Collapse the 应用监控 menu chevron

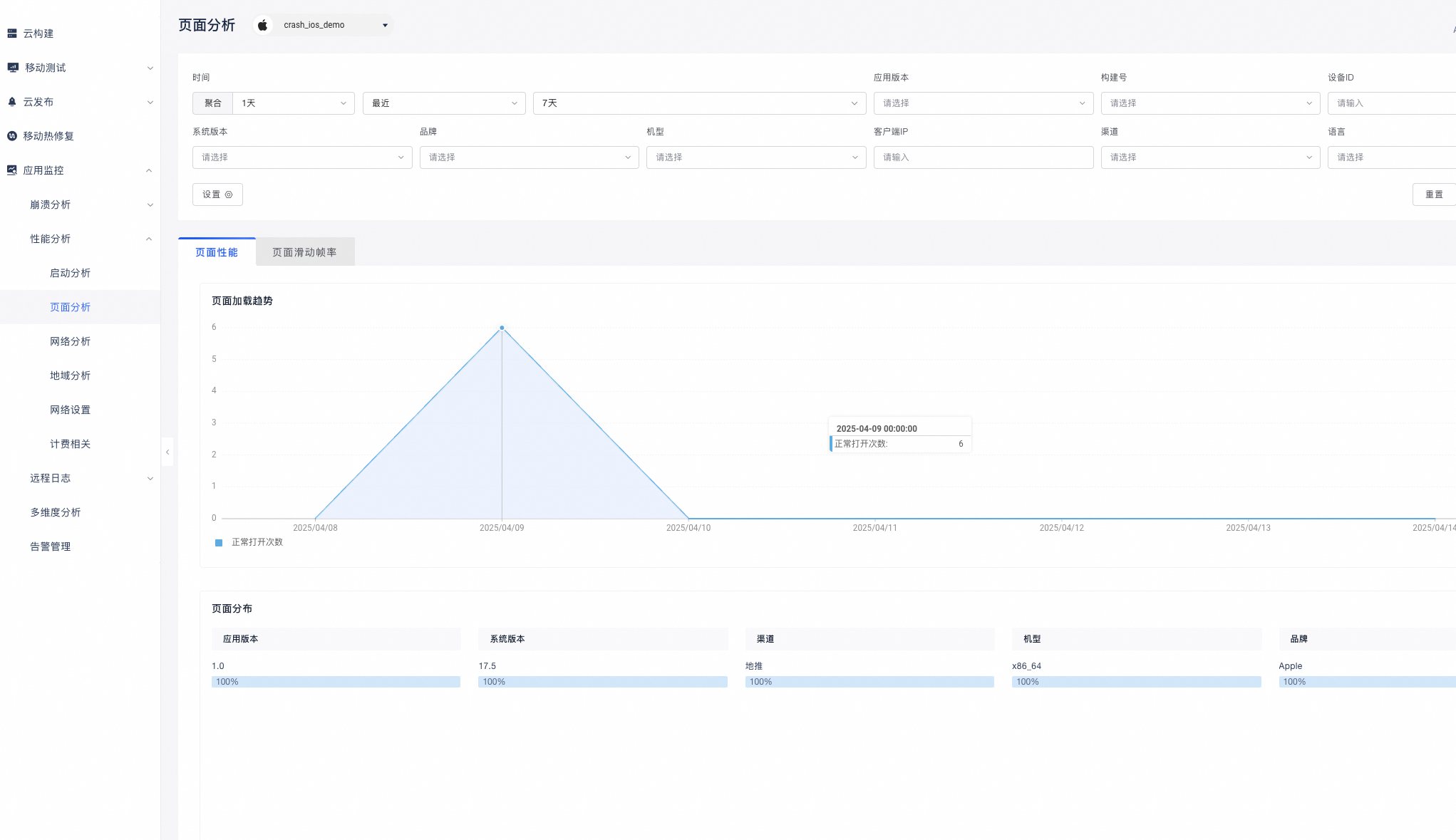(149, 170)
